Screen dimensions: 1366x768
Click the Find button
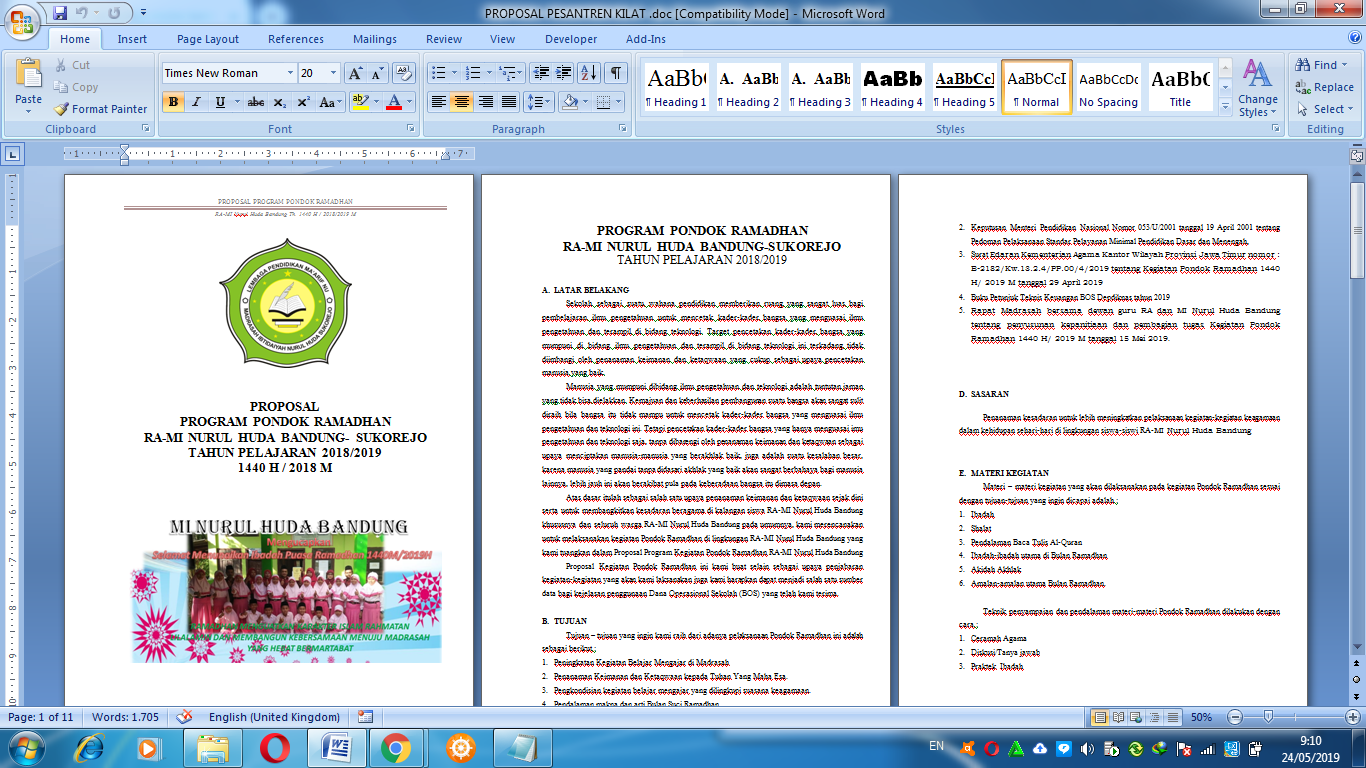click(x=1320, y=65)
